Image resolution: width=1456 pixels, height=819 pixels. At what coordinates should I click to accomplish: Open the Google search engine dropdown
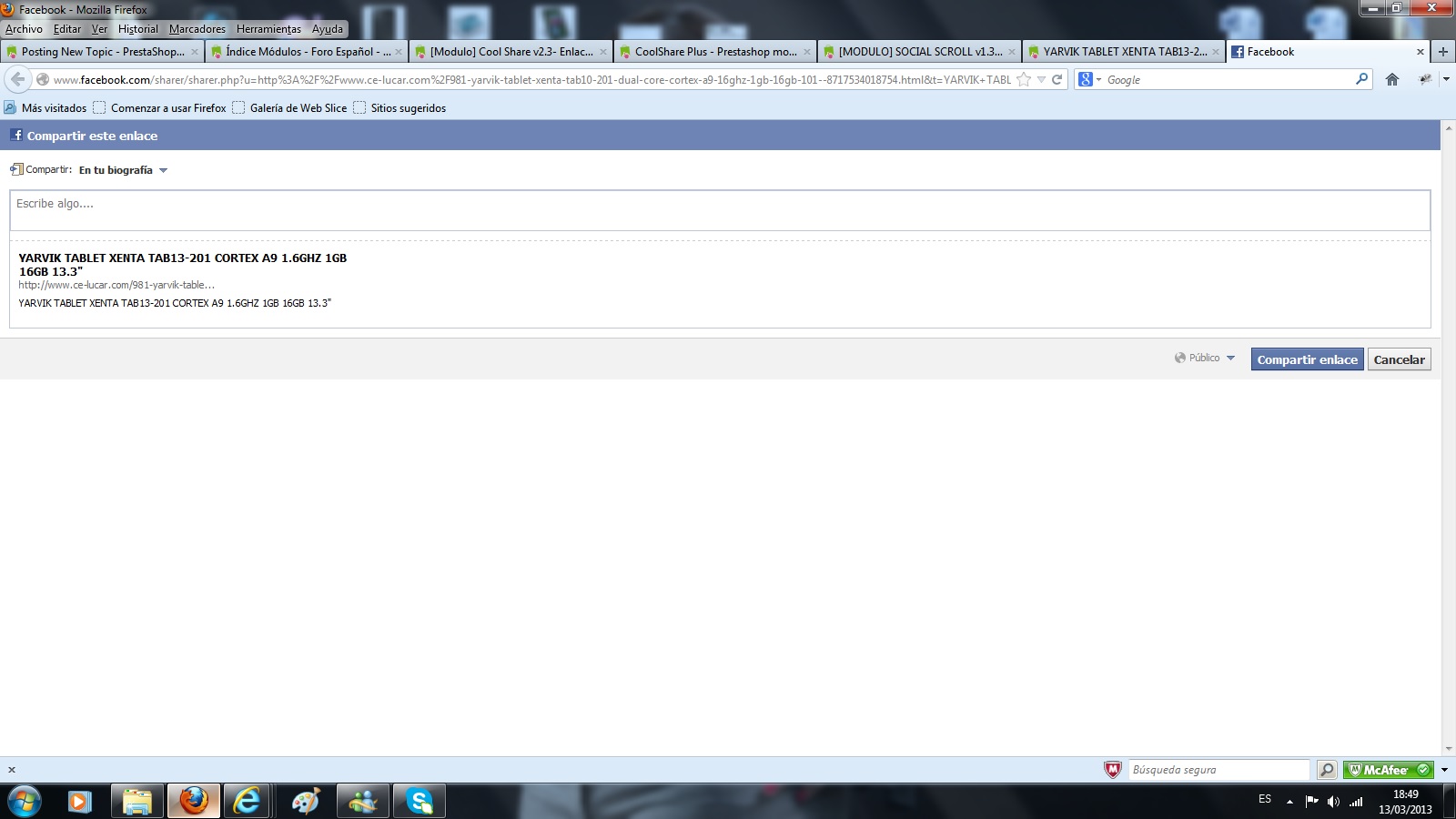coord(1090,79)
